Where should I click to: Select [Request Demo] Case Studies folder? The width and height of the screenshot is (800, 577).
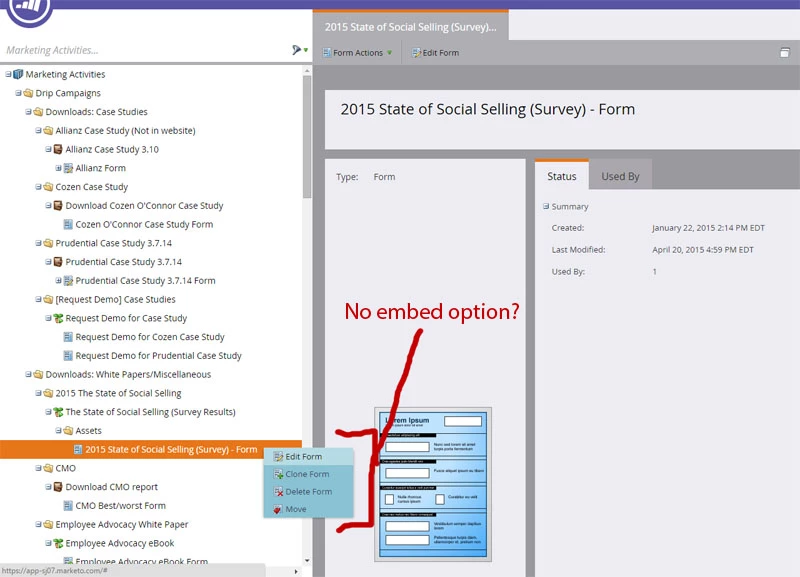115,299
